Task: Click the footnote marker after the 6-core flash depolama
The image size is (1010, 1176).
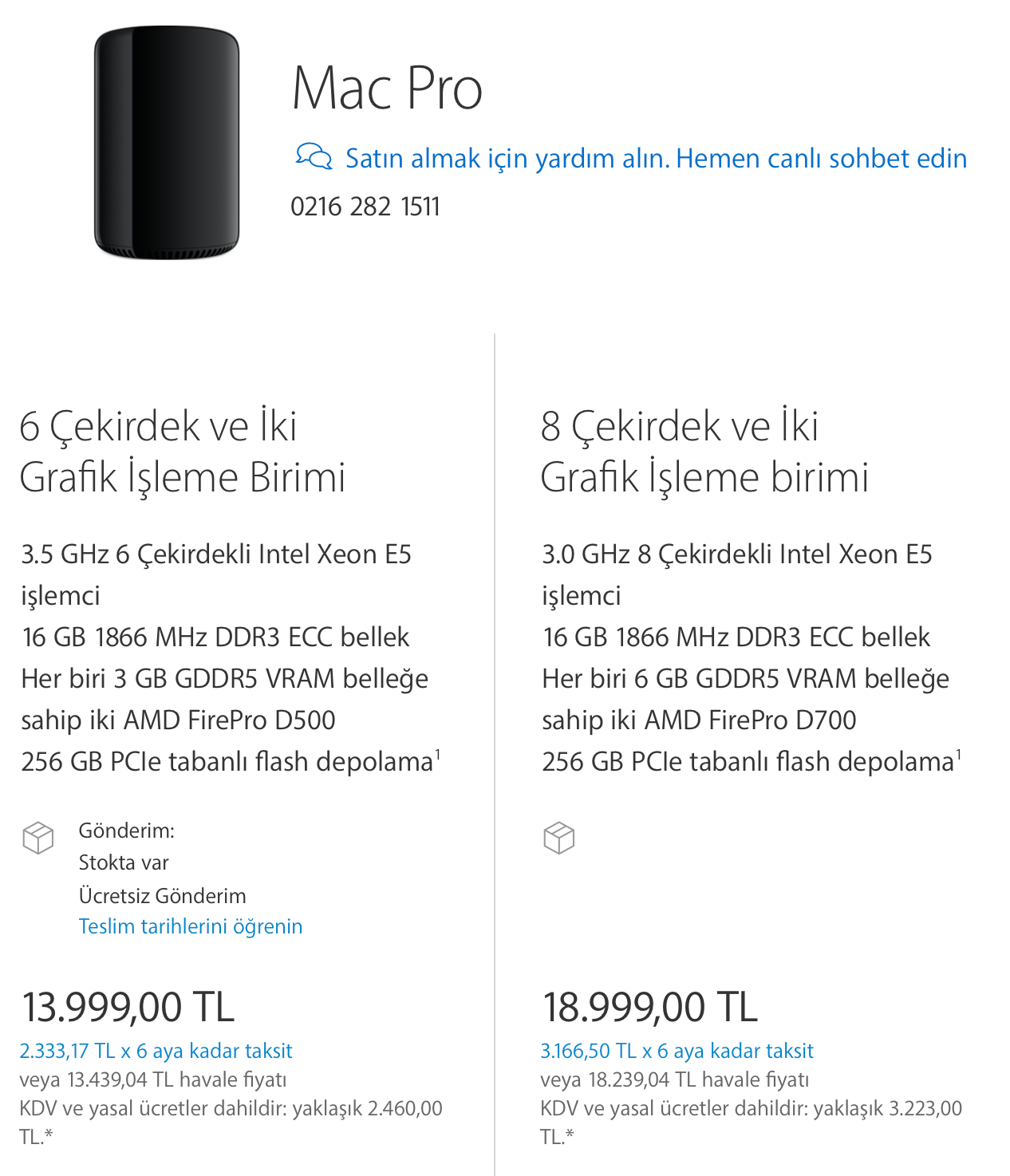Action: point(438,753)
